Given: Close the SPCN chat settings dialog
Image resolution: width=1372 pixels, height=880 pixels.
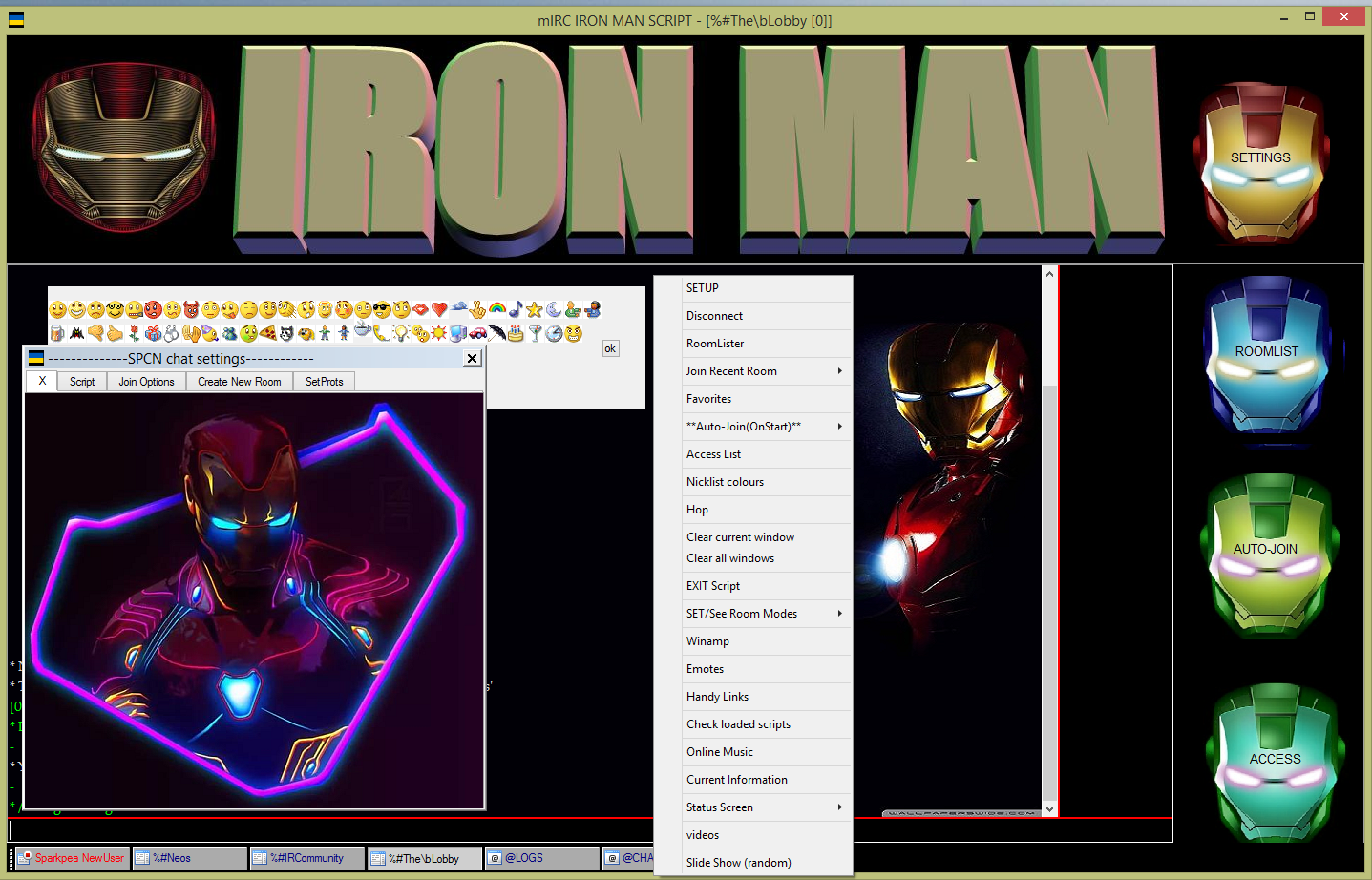Looking at the screenshot, I should [x=473, y=359].
